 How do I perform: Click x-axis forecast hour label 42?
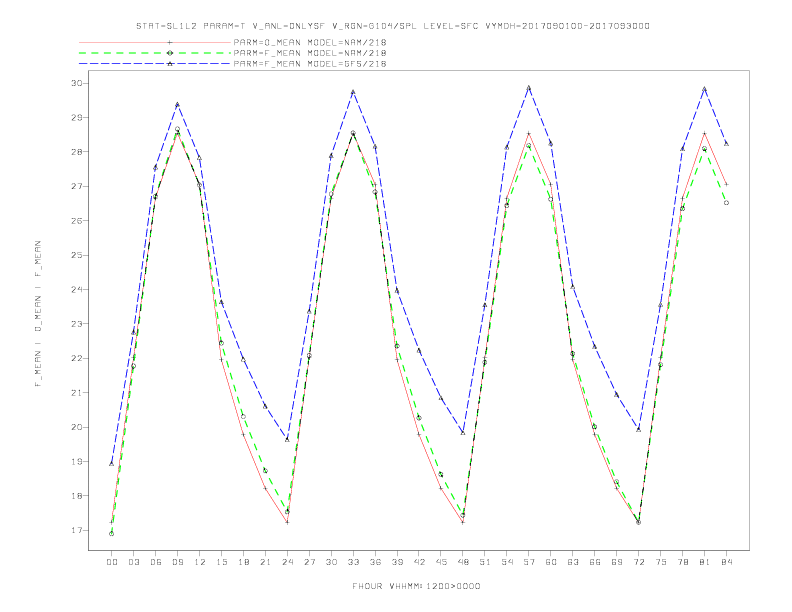419,562
